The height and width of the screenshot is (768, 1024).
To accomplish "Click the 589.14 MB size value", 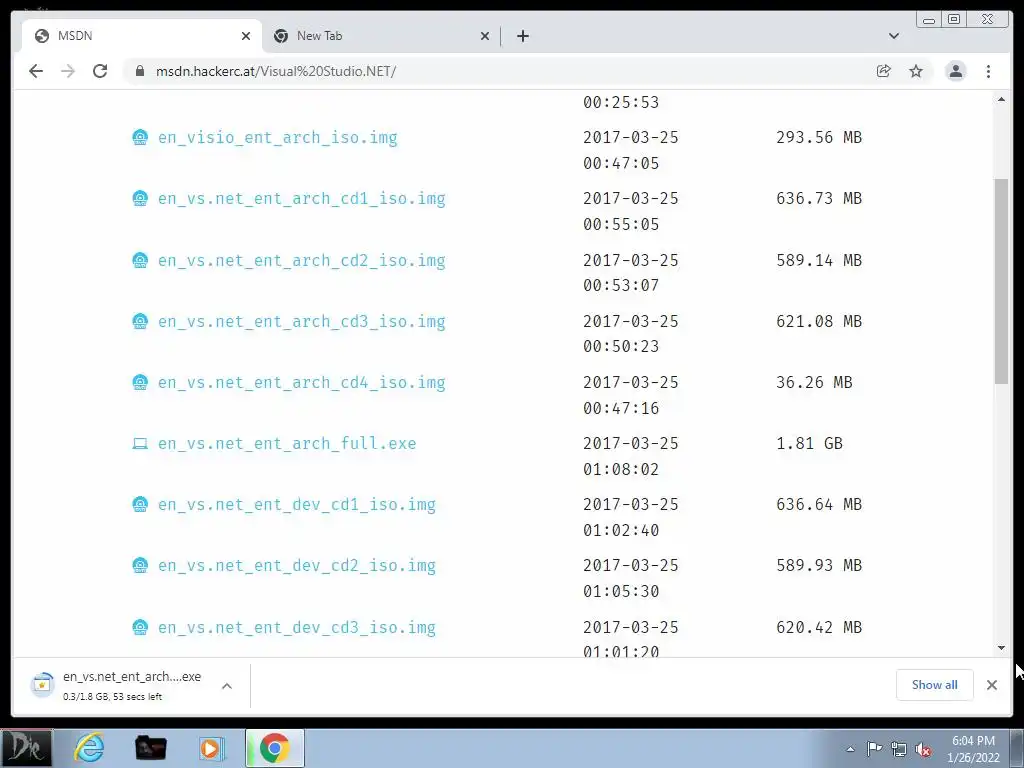I will coord(819,260).
